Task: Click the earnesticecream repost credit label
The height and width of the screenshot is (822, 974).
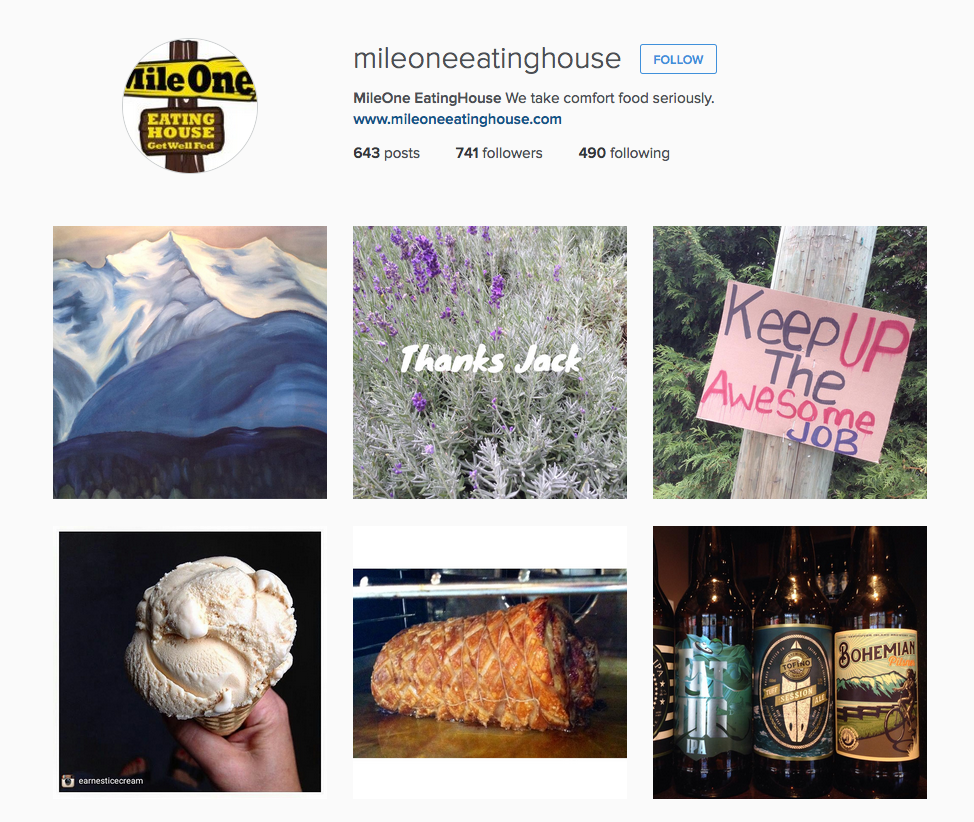Action: 111,781
